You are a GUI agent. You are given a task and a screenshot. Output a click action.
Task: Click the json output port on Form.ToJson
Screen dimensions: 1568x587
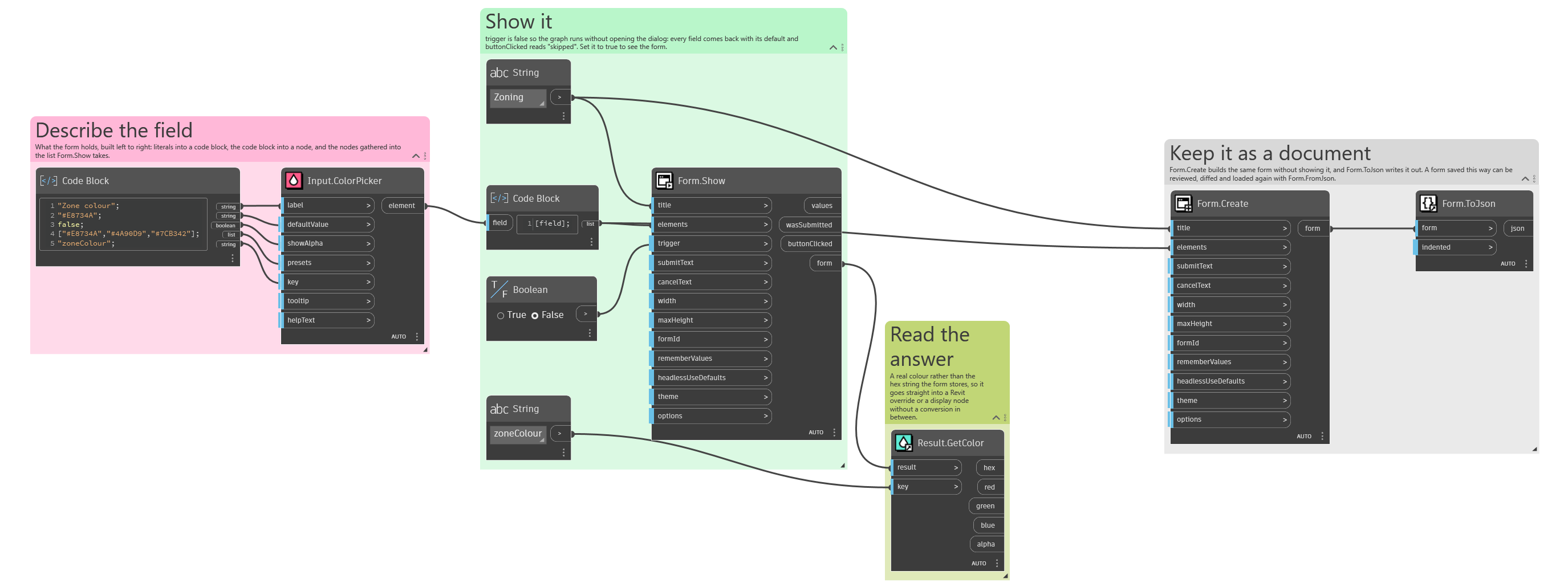point(1517,229)
